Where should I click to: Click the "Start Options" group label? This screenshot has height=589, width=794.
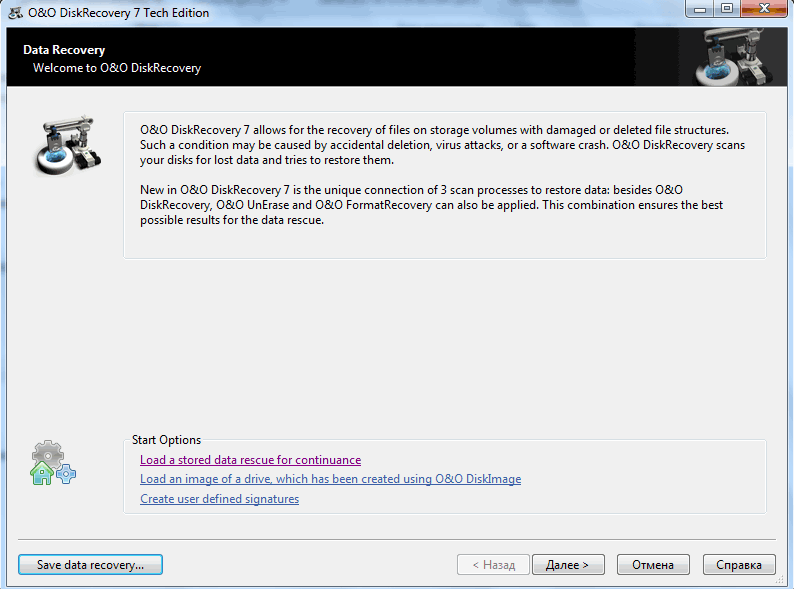tap(166, 440)
